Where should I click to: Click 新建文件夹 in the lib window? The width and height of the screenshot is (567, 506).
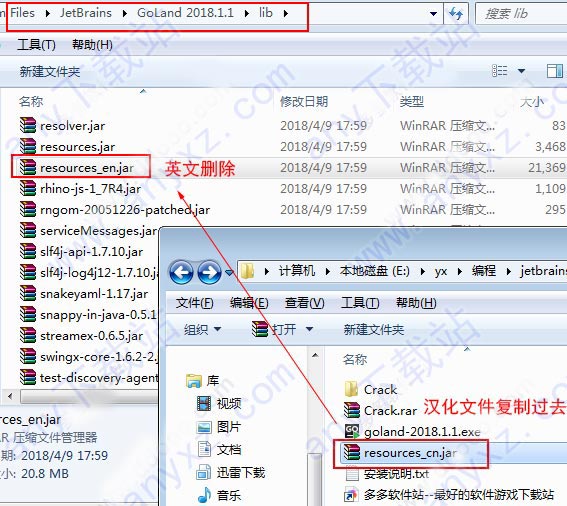click(x=50, y=72)
